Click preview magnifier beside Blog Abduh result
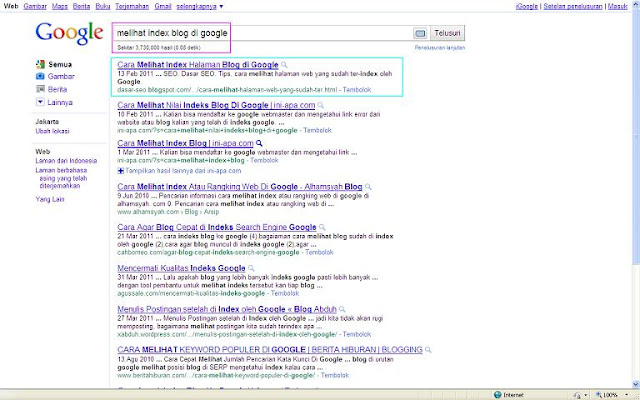640x400 pixels. 342,309
